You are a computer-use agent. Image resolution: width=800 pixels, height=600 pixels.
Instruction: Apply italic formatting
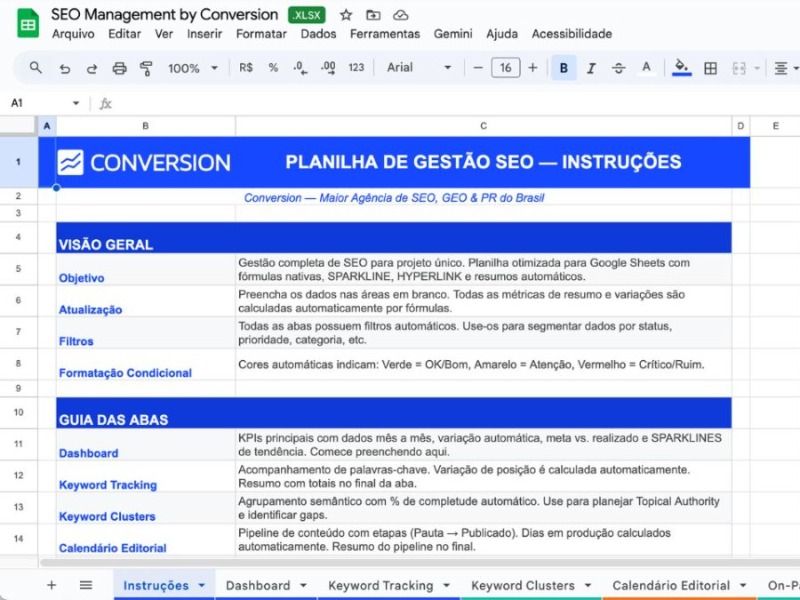click(x=593, y=68)
